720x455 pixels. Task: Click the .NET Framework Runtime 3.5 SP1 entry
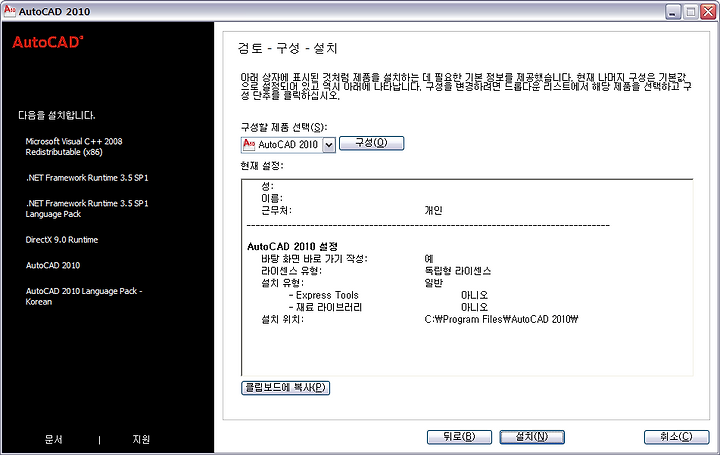click(87, 178)
